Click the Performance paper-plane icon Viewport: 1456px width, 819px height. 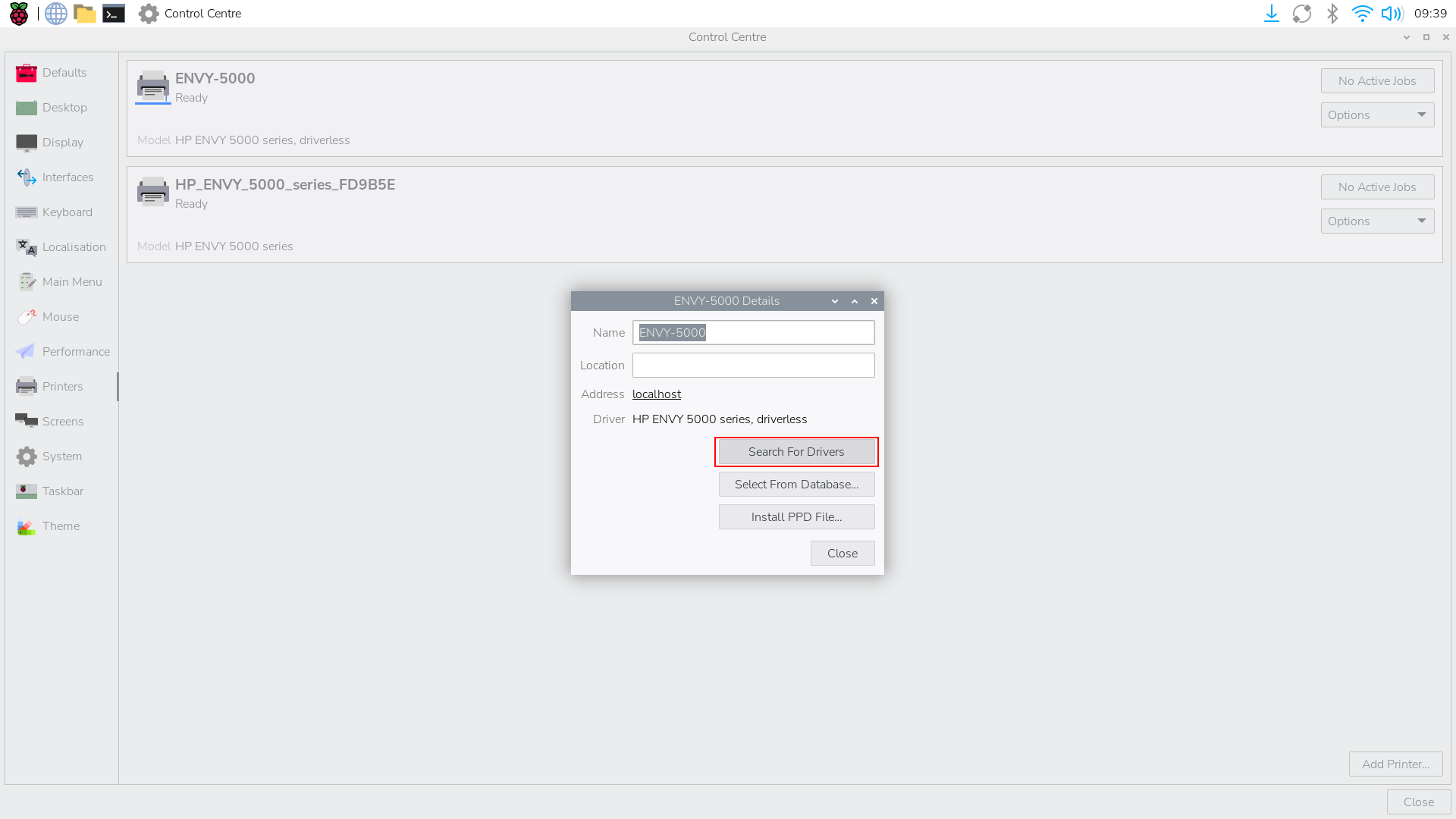click(x=25, y=352)
